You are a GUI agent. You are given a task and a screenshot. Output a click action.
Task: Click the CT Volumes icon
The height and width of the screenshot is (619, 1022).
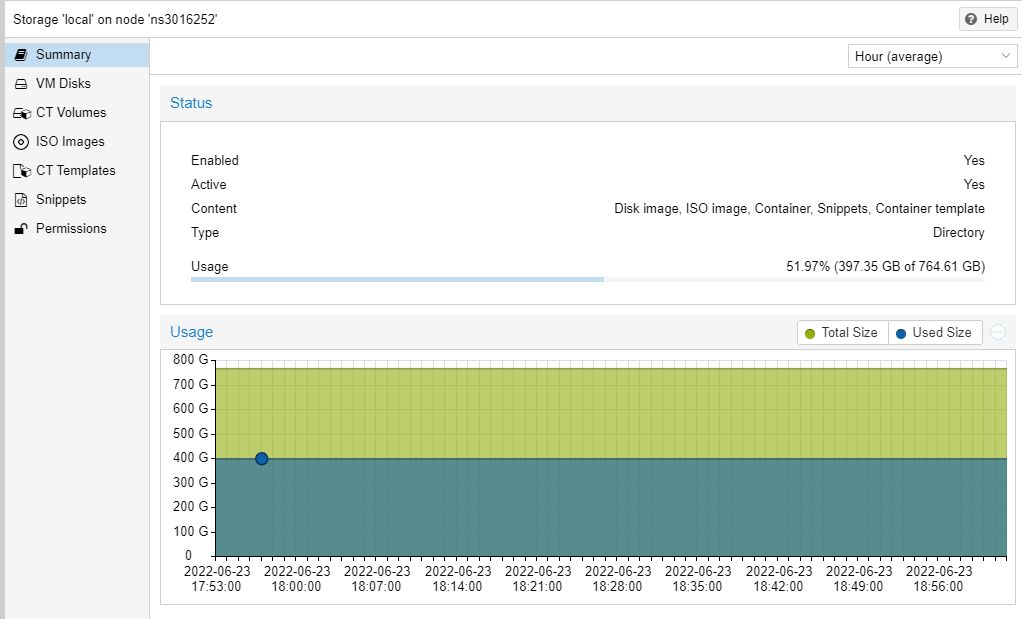click(21, 113)
